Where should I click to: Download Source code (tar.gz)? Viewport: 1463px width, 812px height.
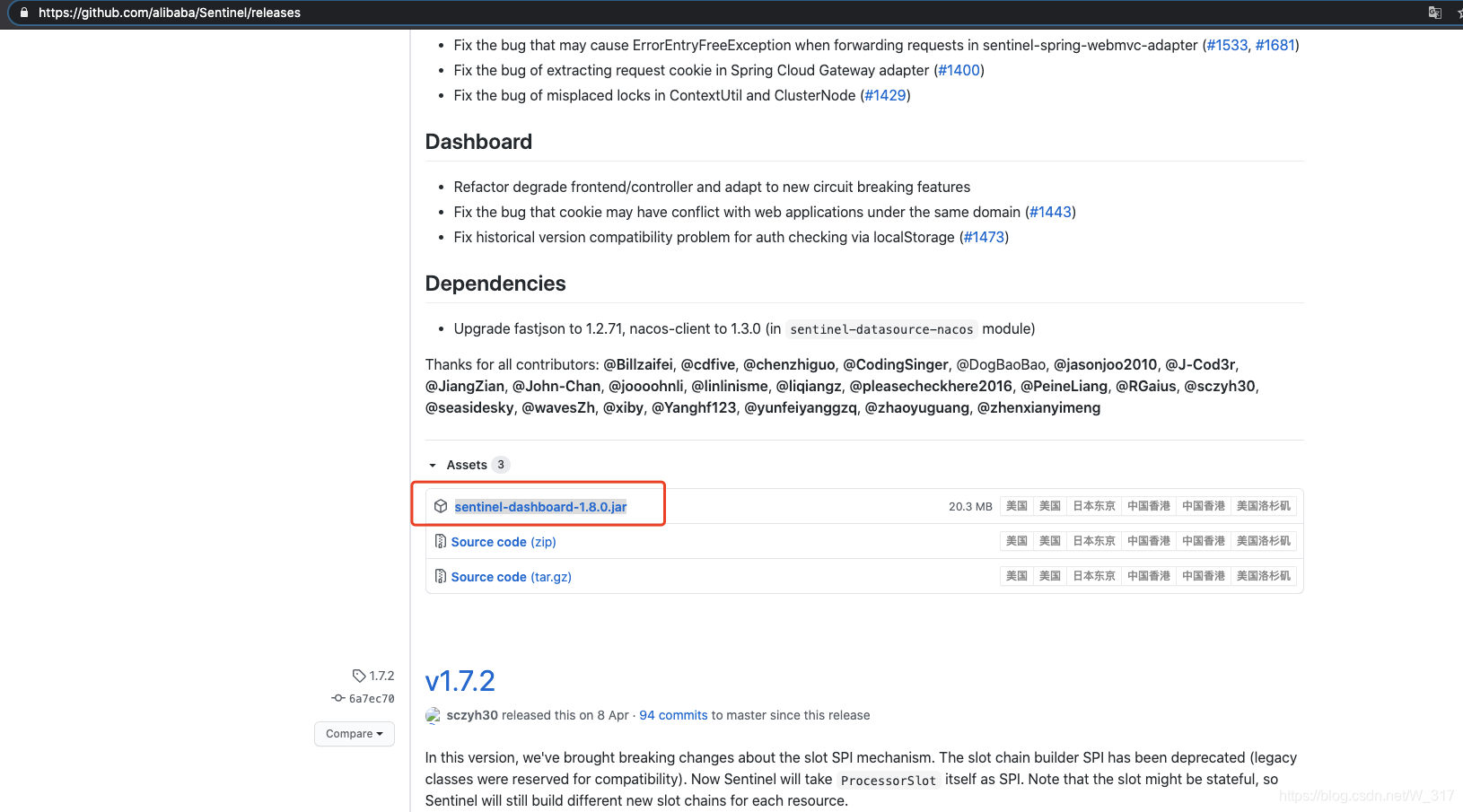pyautogui.click(x=512, y=577)
